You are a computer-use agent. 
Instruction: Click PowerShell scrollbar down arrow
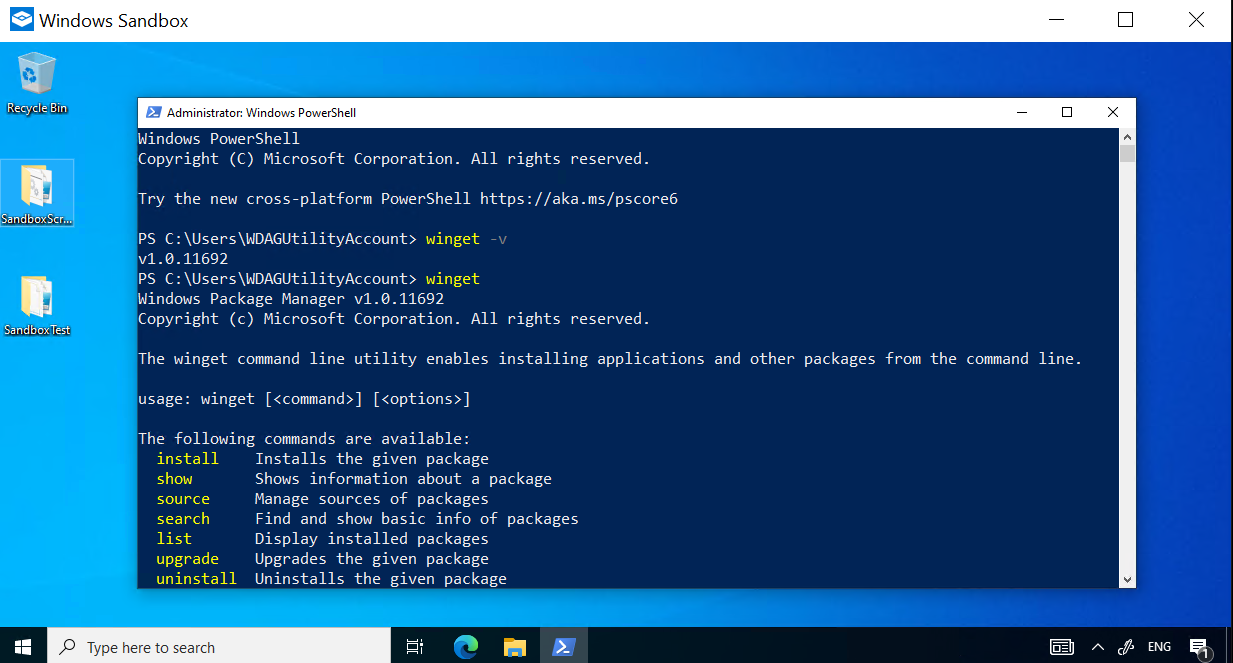pos(1127,579)
